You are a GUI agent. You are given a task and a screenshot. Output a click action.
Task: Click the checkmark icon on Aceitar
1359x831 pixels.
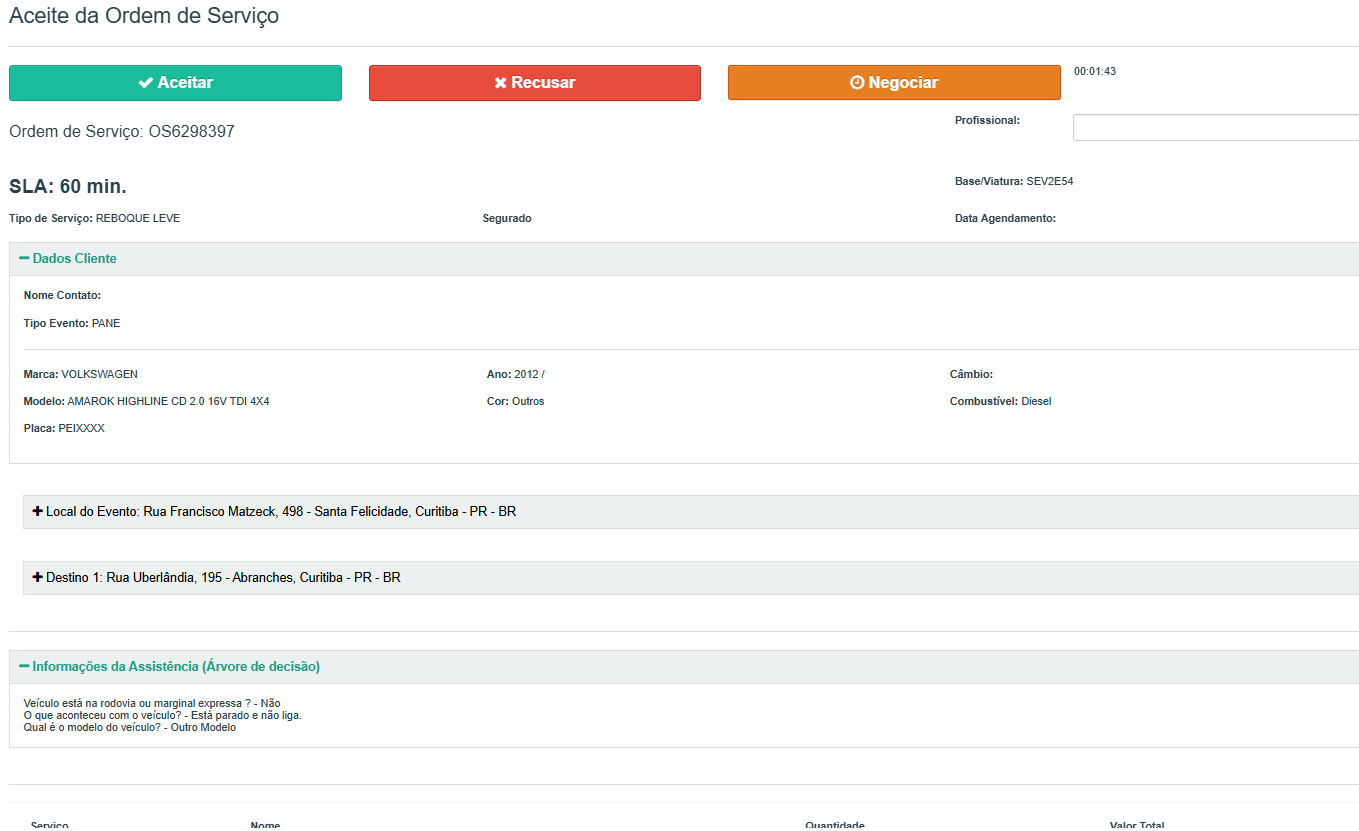[x=145, y=83]
